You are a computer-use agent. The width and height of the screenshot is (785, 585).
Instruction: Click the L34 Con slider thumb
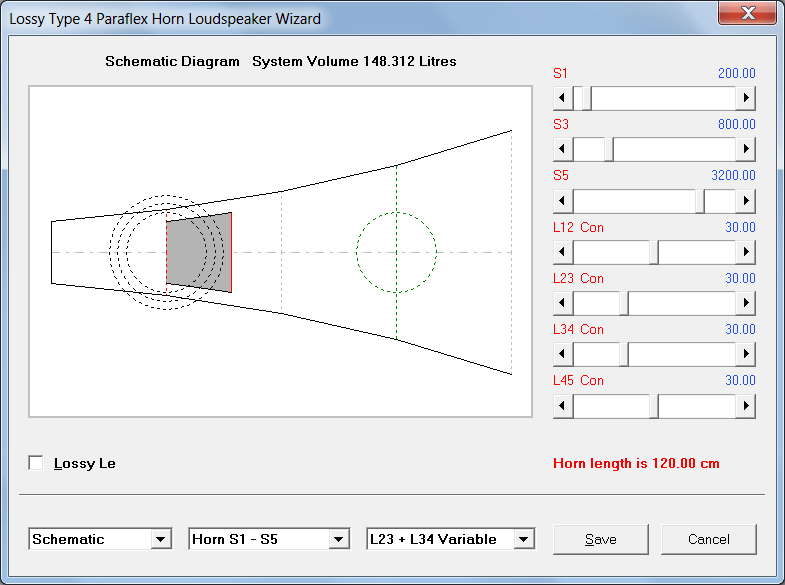[624, 354]
